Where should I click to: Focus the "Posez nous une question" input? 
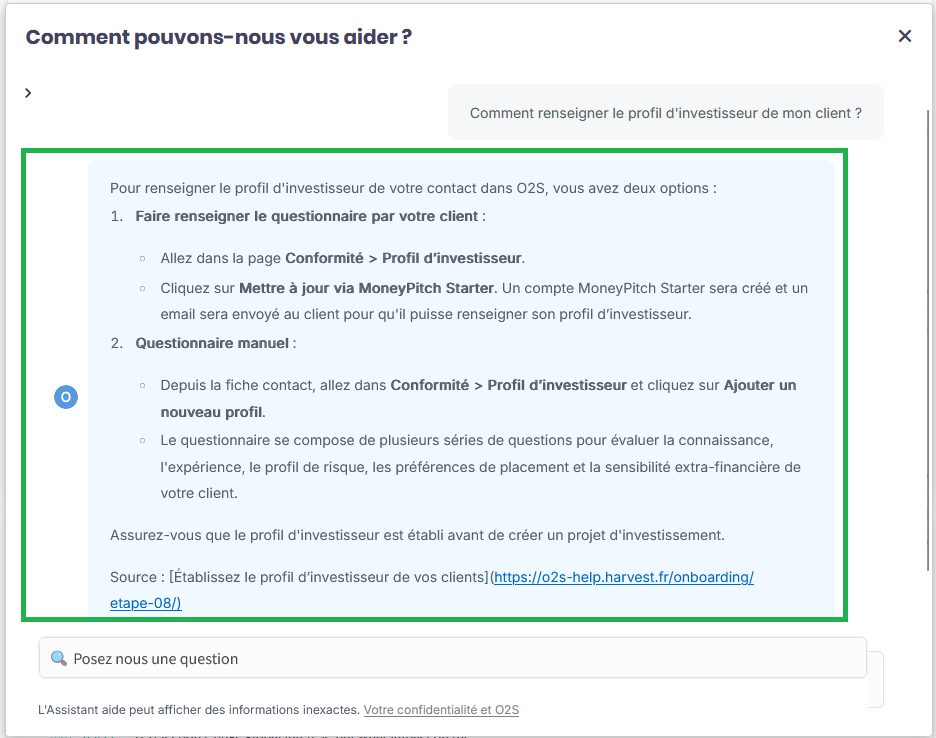click(x=460, y=659)
